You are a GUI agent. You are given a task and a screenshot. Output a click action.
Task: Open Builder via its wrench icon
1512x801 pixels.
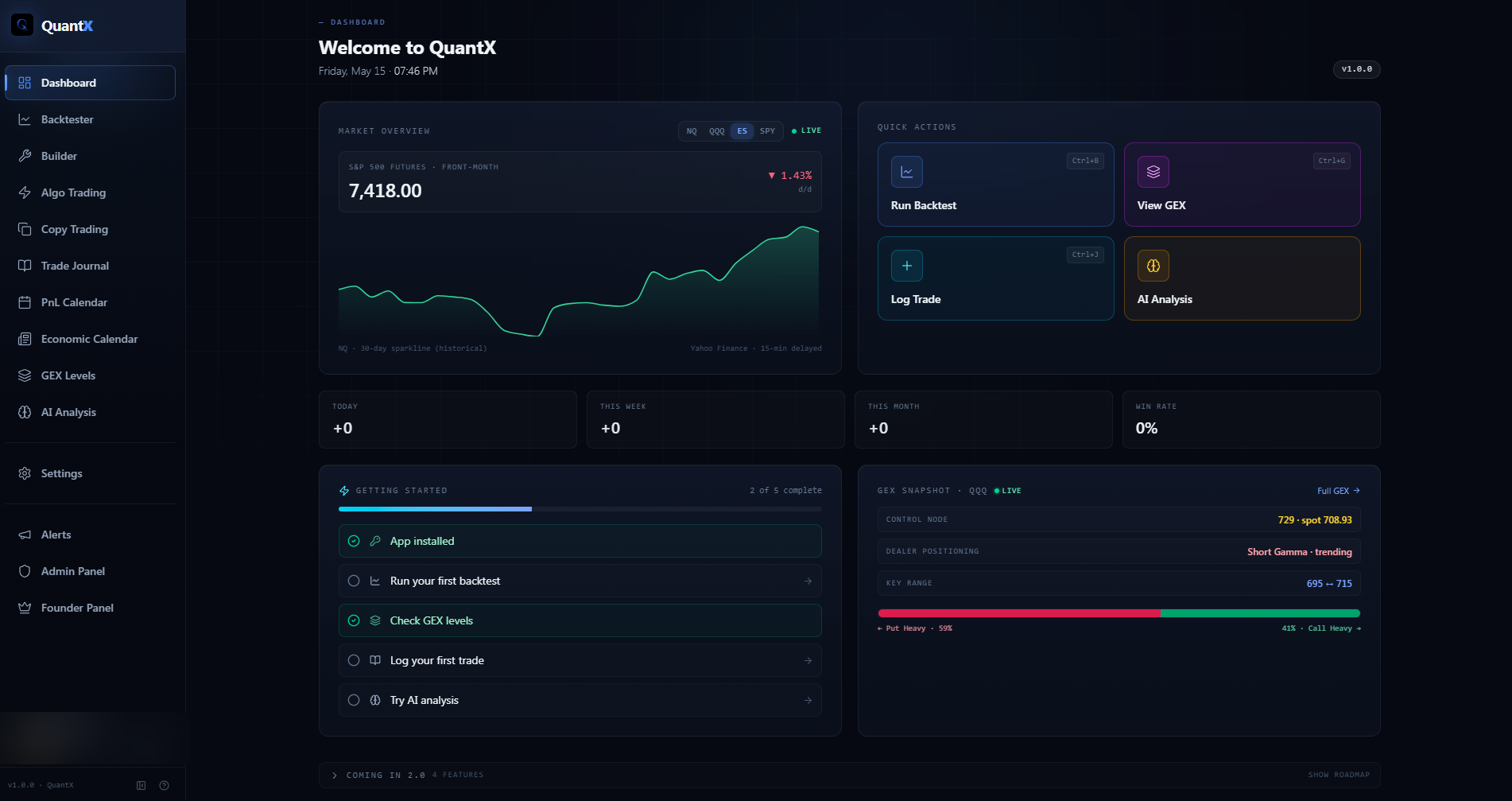(25, 156)
